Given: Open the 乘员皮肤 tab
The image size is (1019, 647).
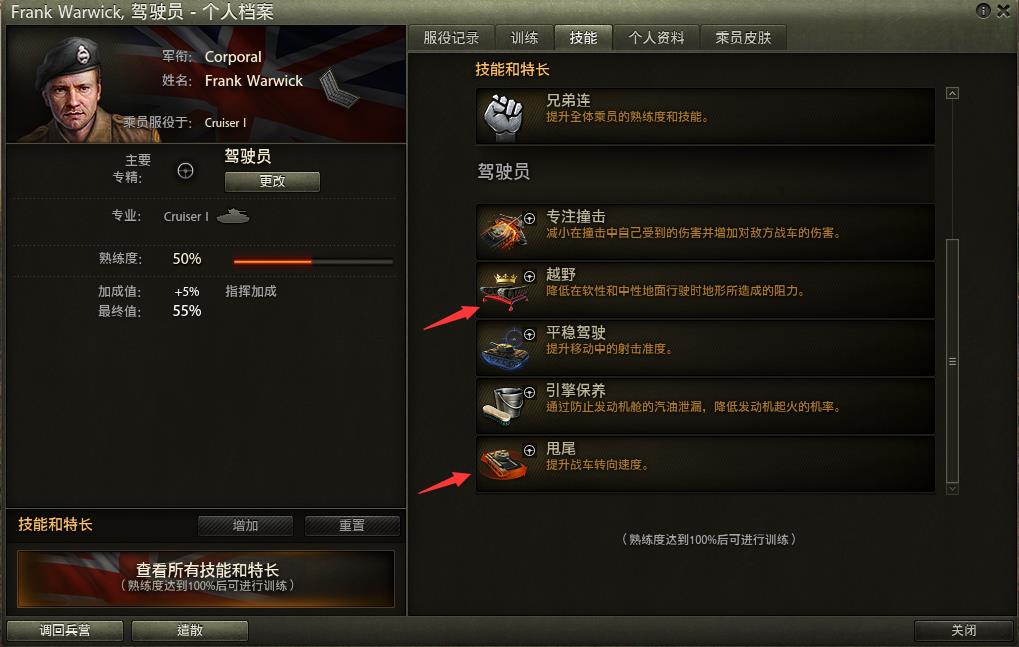Looking at the screenshot, I should click(x=743, y=38).
